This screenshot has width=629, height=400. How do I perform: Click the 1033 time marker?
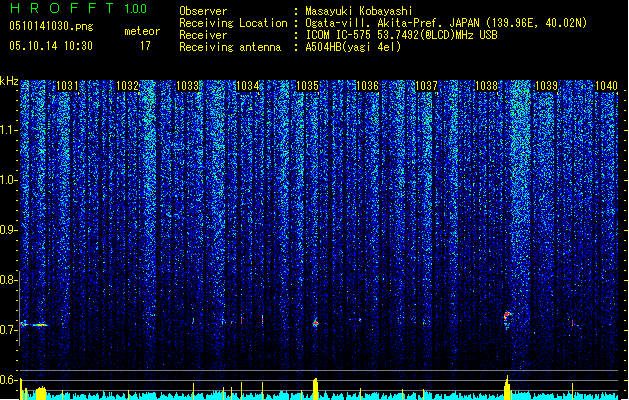point(187,86)
